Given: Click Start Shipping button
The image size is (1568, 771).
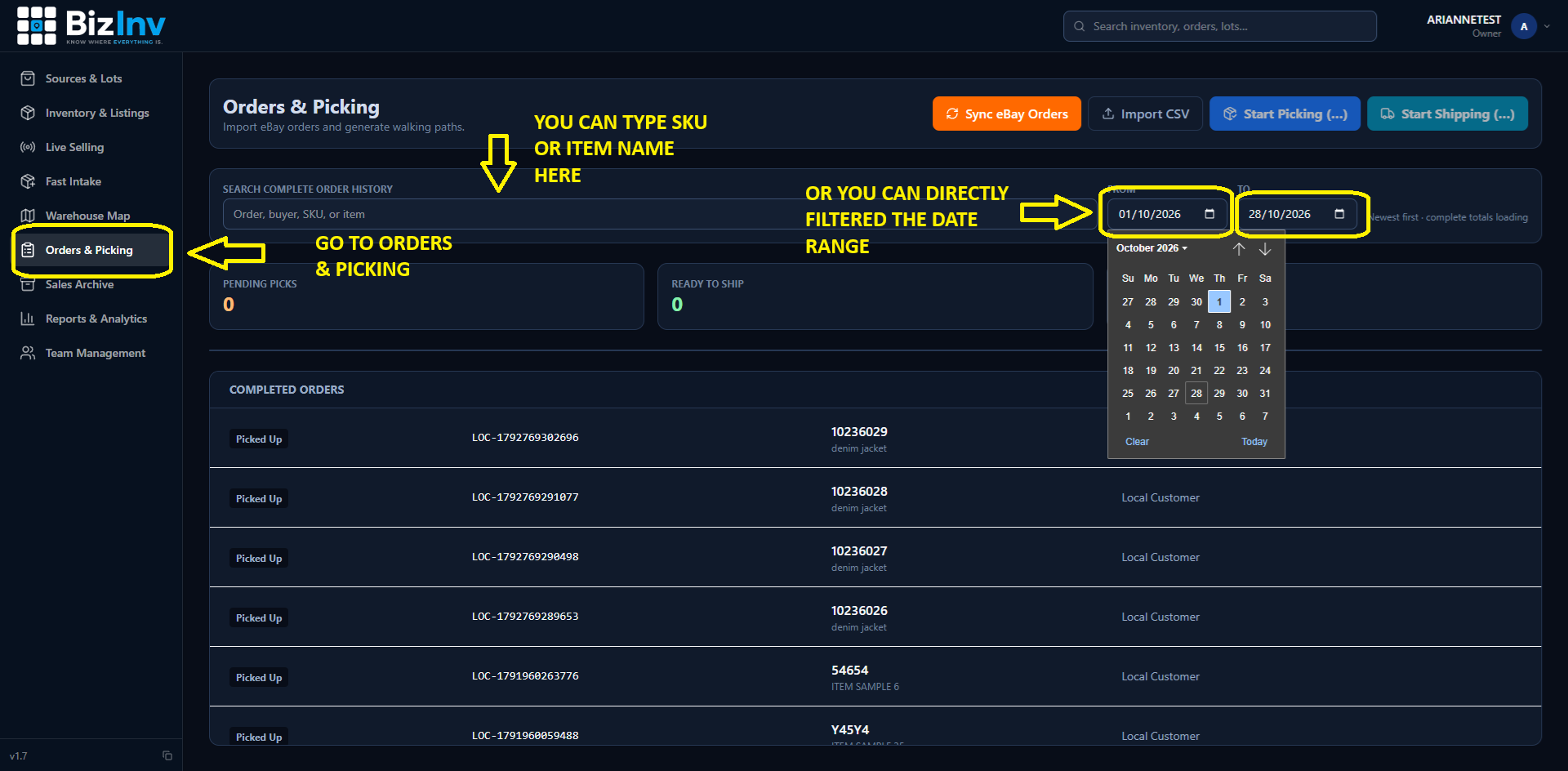Looking at the screenshot, I should (1448, 114).
